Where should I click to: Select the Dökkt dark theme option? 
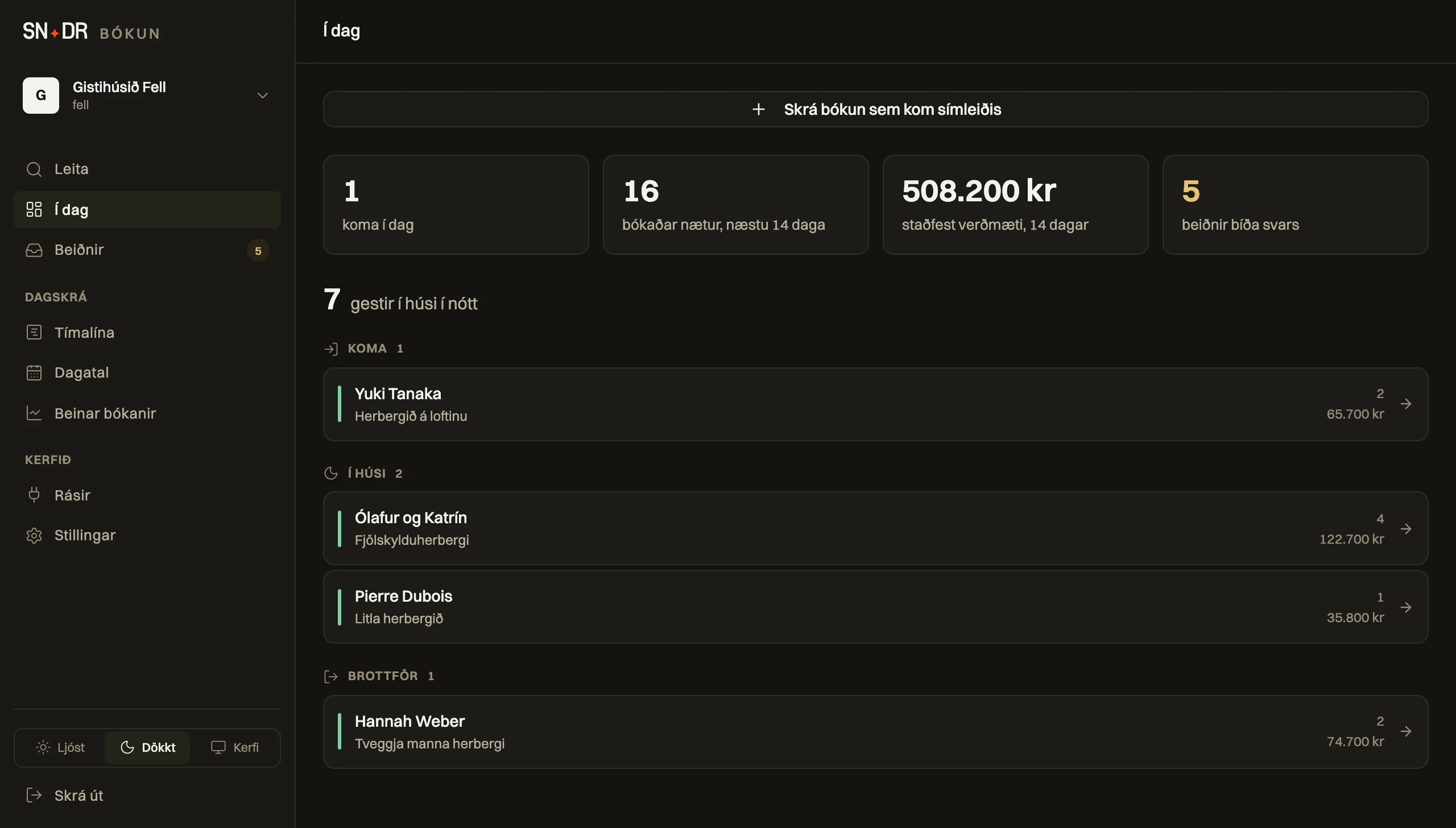147,747
